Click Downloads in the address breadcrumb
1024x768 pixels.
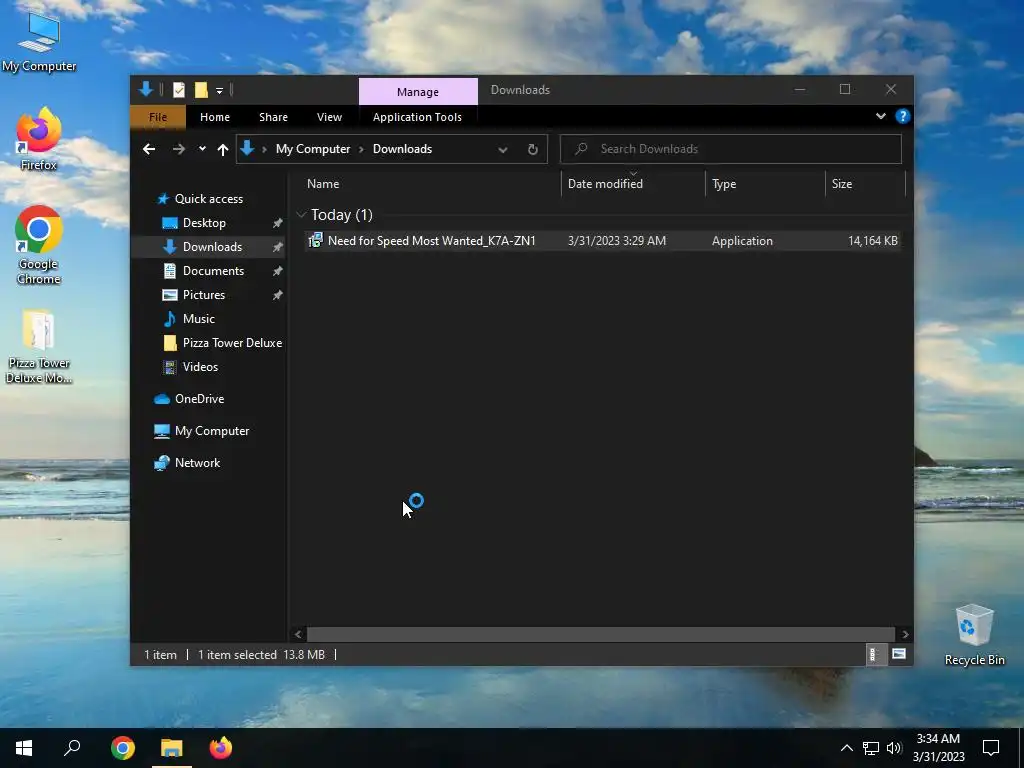point(402,149)
